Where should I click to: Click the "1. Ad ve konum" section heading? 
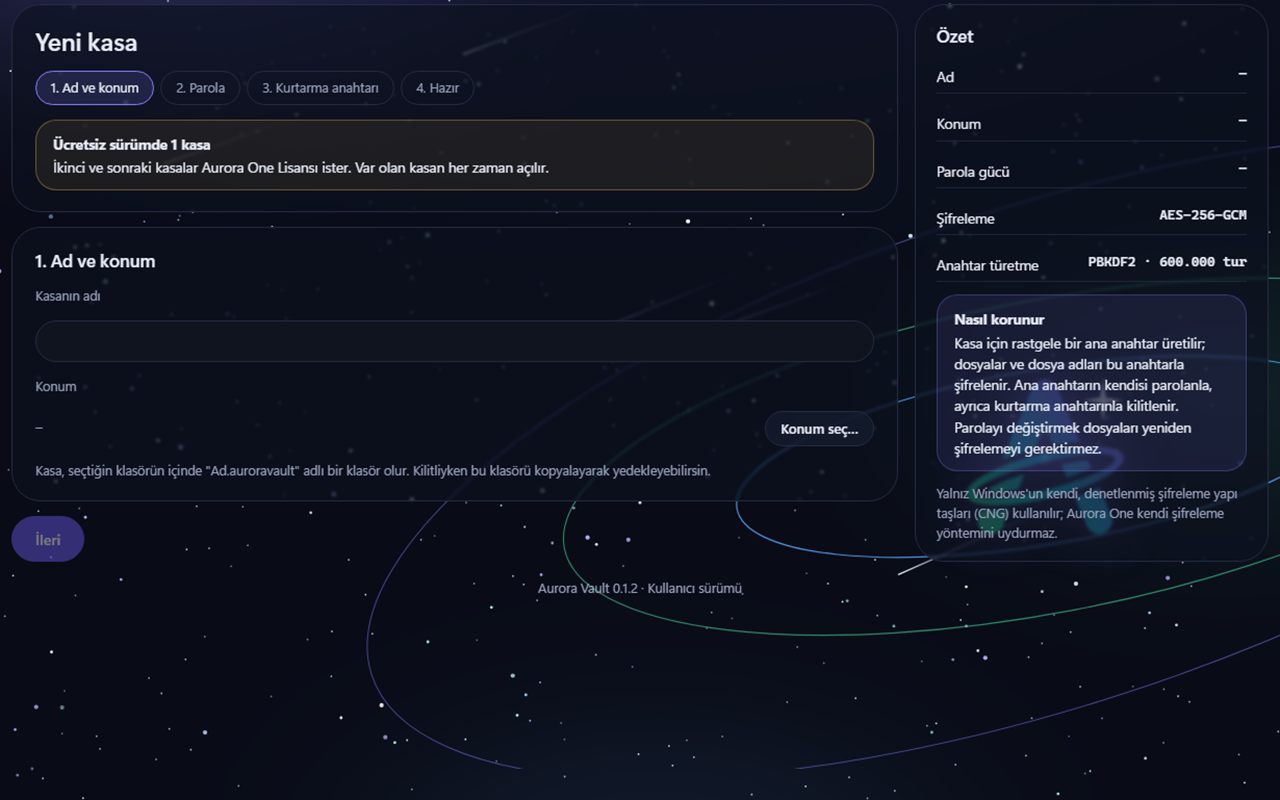tap(95, 261)
